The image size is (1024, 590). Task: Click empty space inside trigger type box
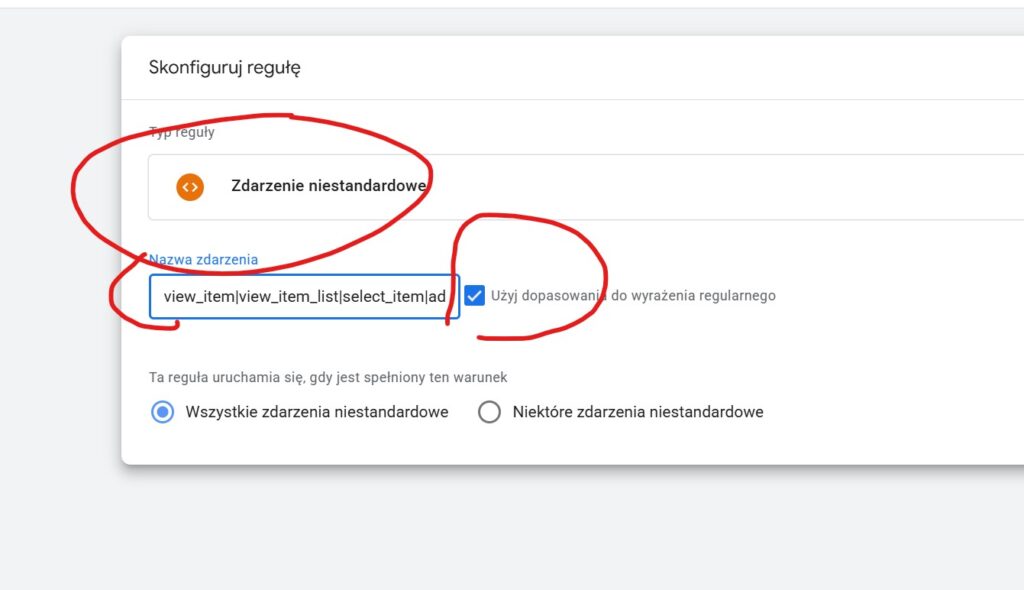[x=750, y=187]
